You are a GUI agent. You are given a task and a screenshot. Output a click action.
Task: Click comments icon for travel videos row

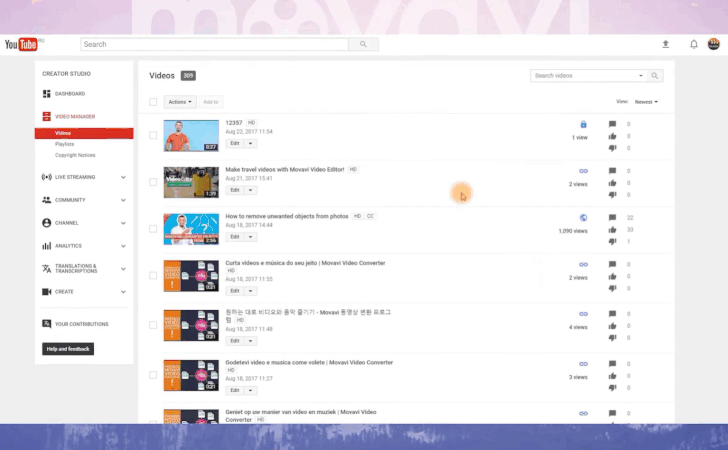612,171
